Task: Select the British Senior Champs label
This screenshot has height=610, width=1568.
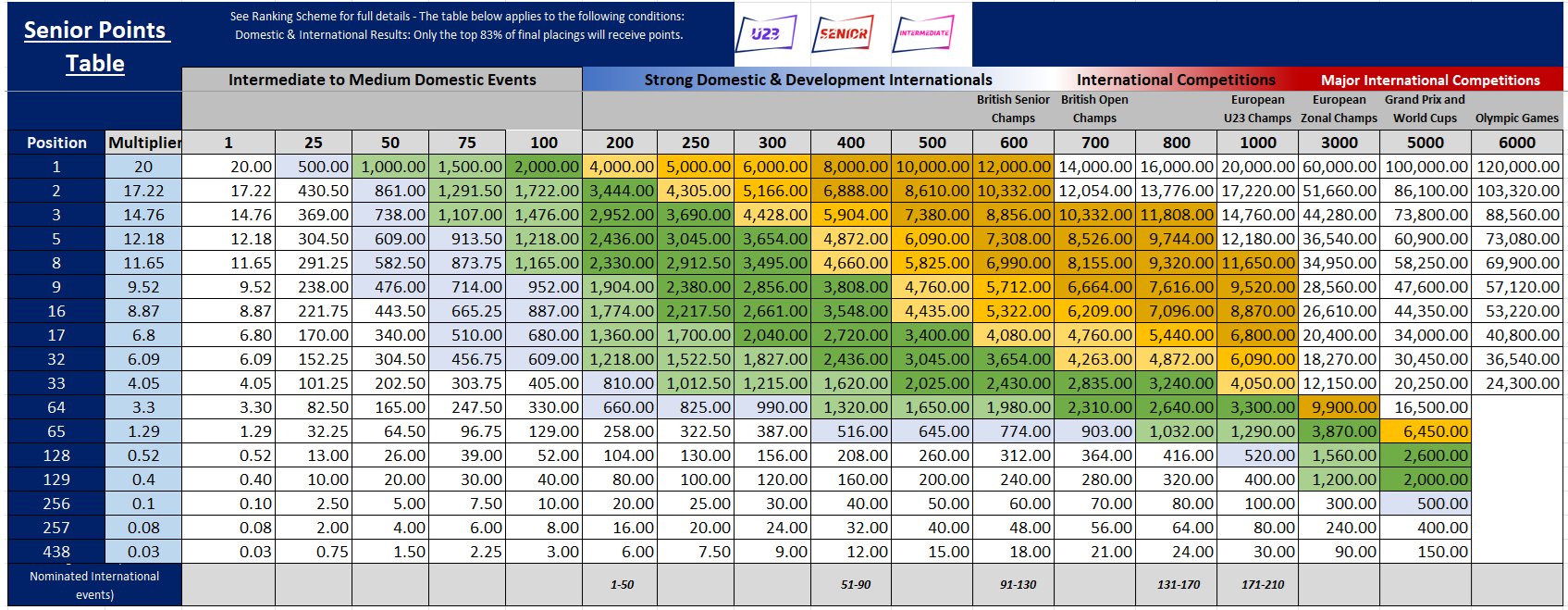Action: tap(1013, 108)
